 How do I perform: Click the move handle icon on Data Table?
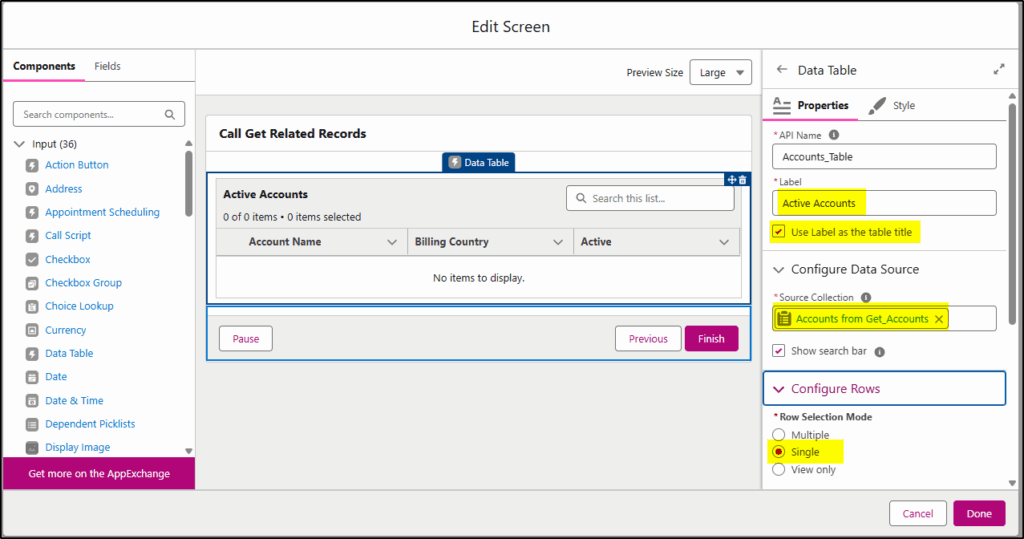point(731,180)
